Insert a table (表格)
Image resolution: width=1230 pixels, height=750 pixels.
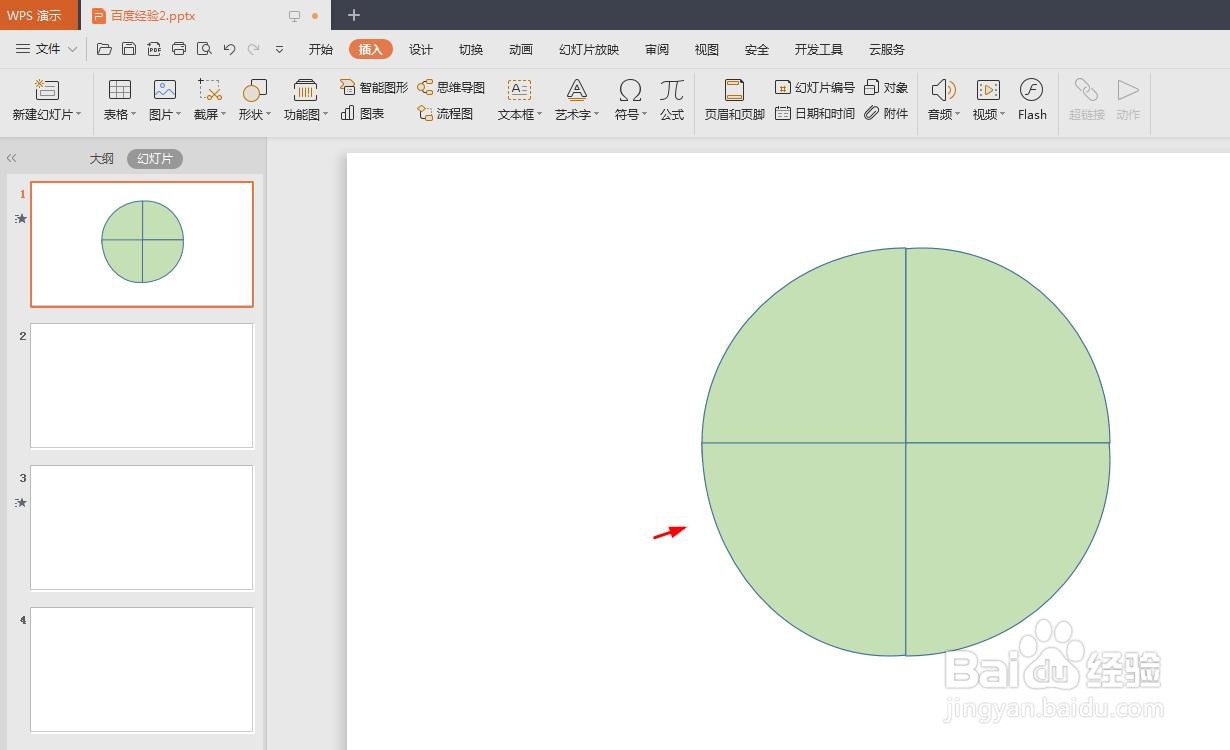pyautogui.click(x=120, y=100)
